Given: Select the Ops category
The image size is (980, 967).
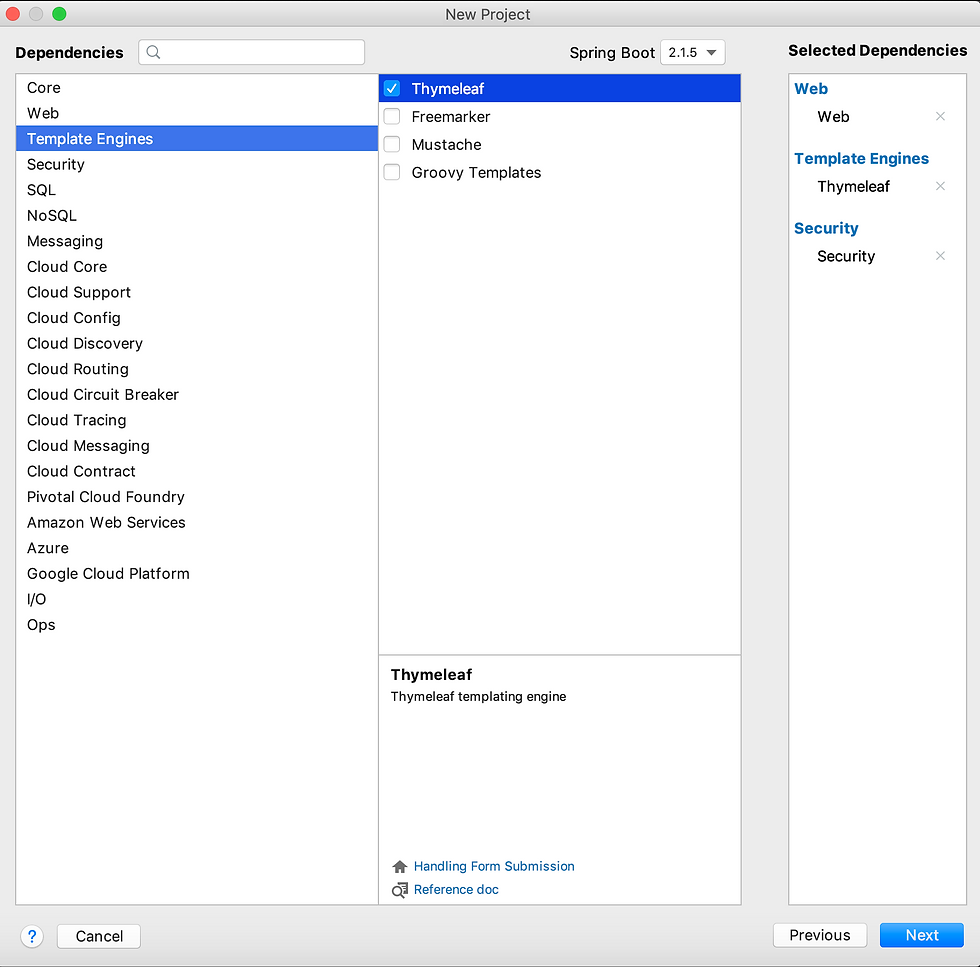Looking at the screenshot, I should tap(197, 626).
